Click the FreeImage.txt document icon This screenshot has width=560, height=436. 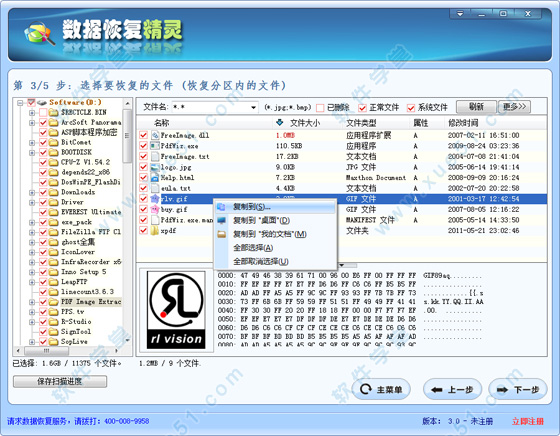[x=155, y=156]
